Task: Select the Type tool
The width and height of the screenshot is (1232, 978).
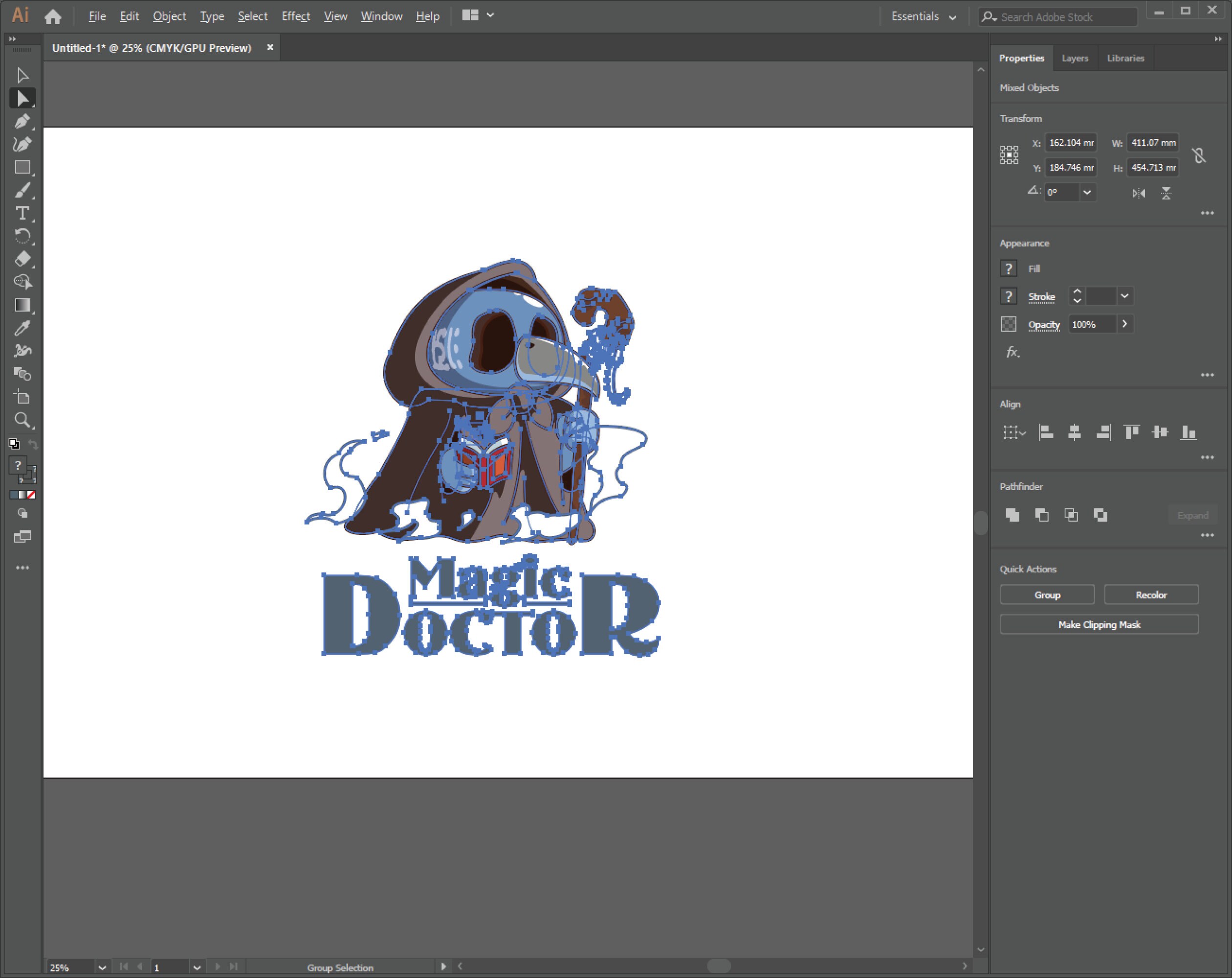Action: (x=23, y=213)
